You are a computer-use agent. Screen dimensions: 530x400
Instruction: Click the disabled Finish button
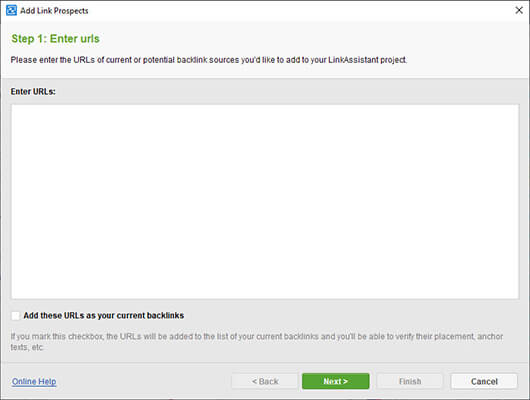(x=410, y=381)
